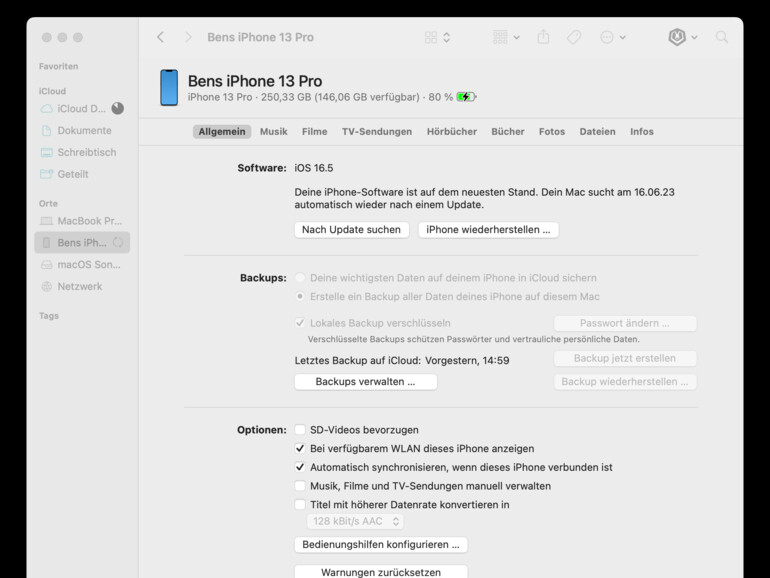Select iCloud backup radio option
The image size is (770, 578).
[300, 278]
